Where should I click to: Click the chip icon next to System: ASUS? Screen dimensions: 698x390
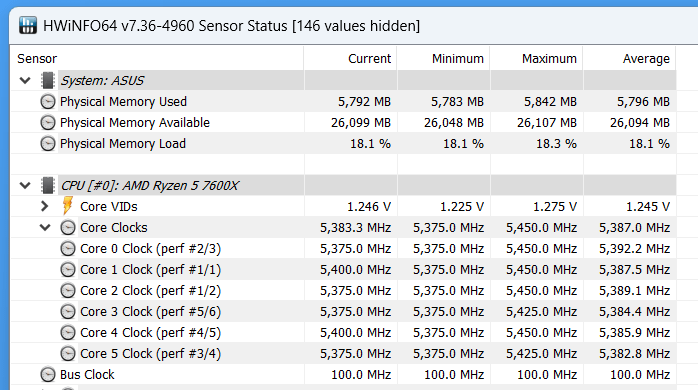(x=48, y=81)
